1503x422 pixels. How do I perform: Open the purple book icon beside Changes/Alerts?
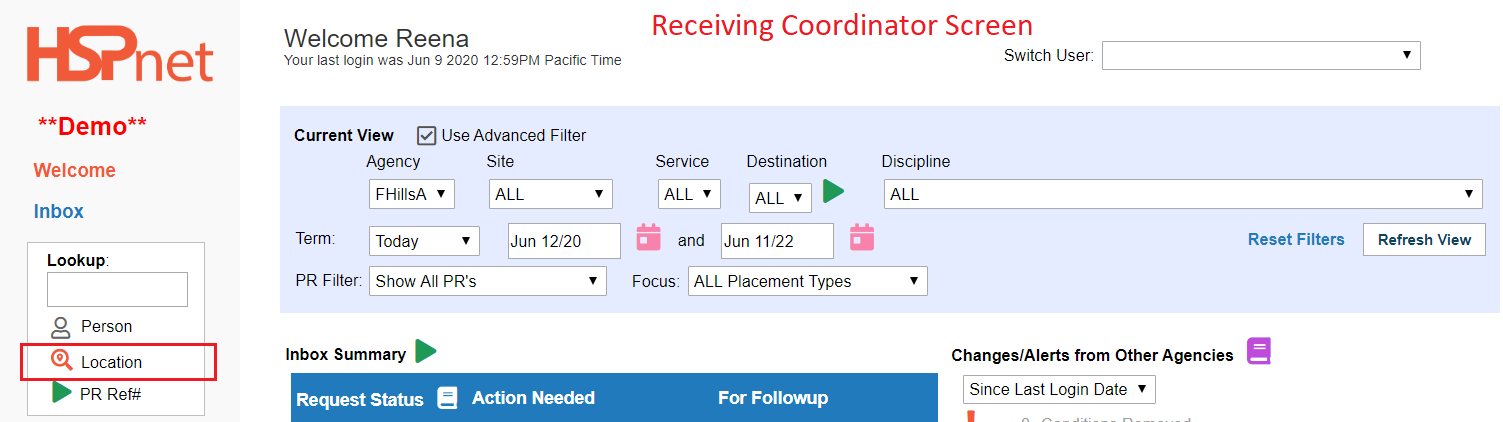click(1258, 352)
